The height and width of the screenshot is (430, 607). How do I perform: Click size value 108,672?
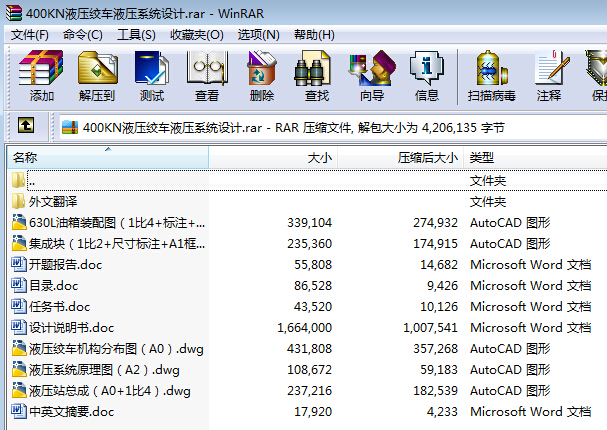309,370
